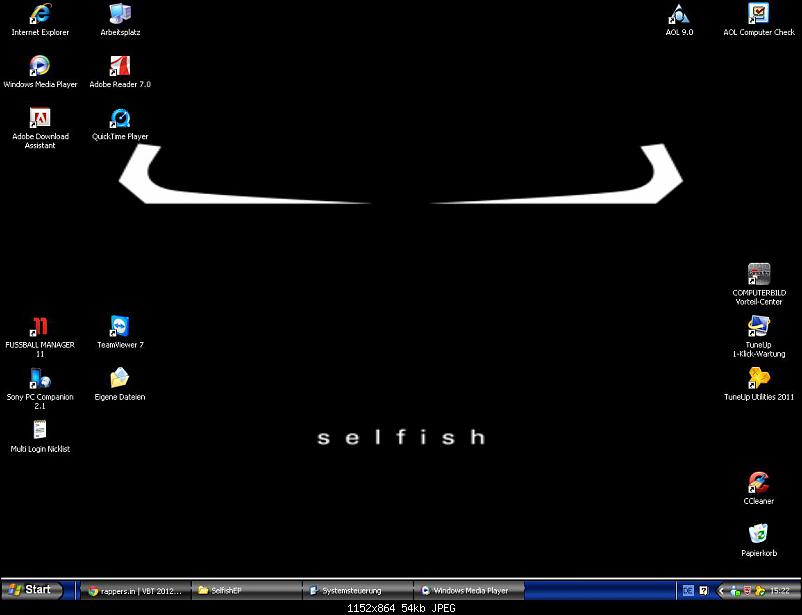Image resolution: width=802 pixels, height=615 pixels.
Task: Select AOL Computer Check icon
Action: point(759,15)
